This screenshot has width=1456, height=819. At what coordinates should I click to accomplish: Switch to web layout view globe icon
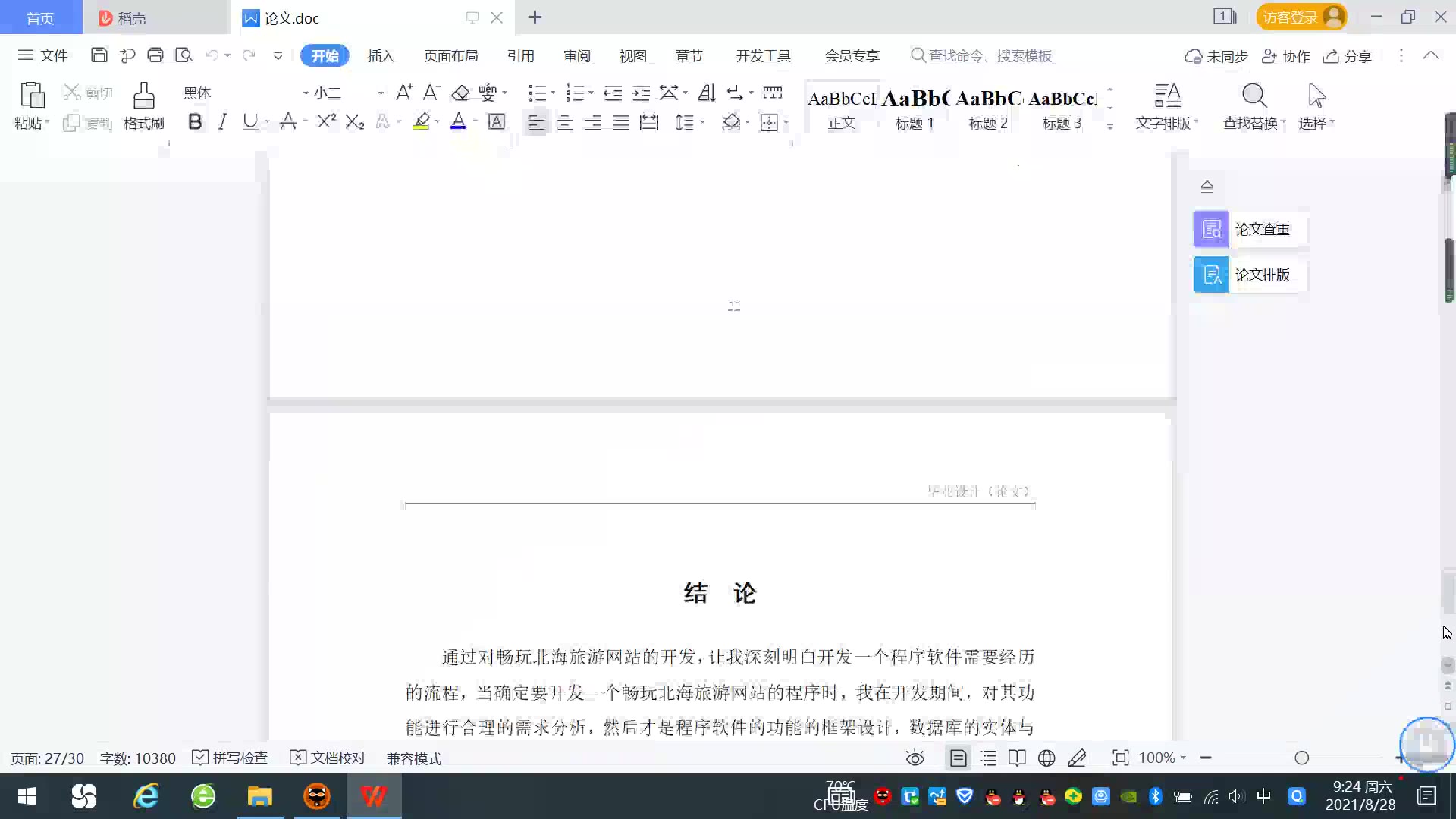click(1046, 758)
